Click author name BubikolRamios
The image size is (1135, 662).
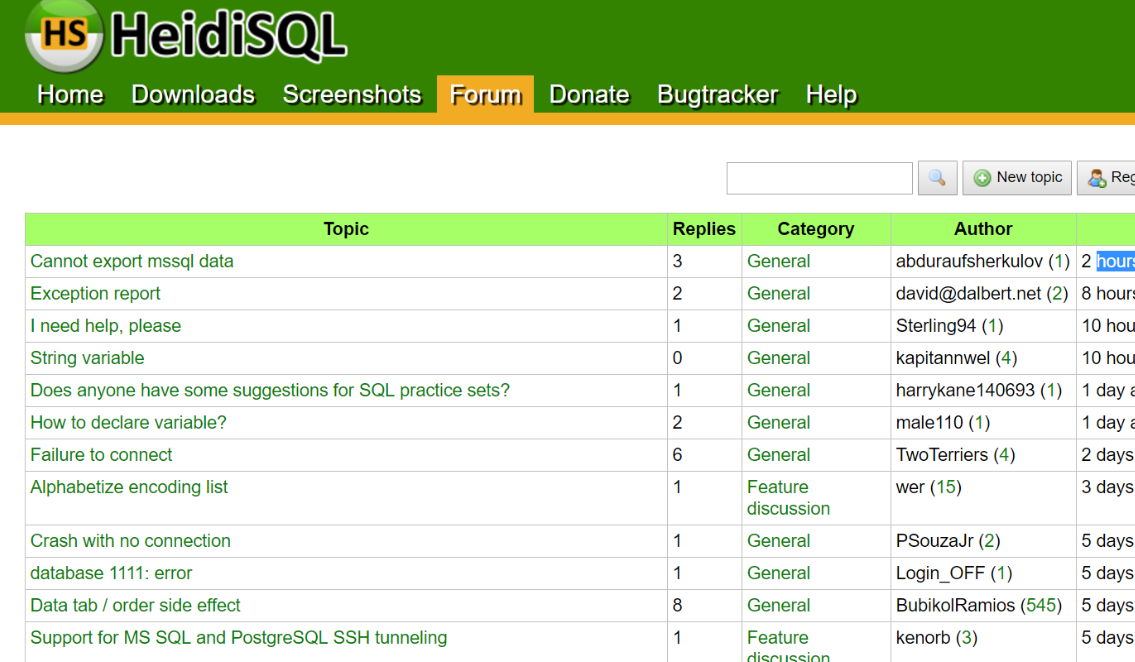coord(955,606)
